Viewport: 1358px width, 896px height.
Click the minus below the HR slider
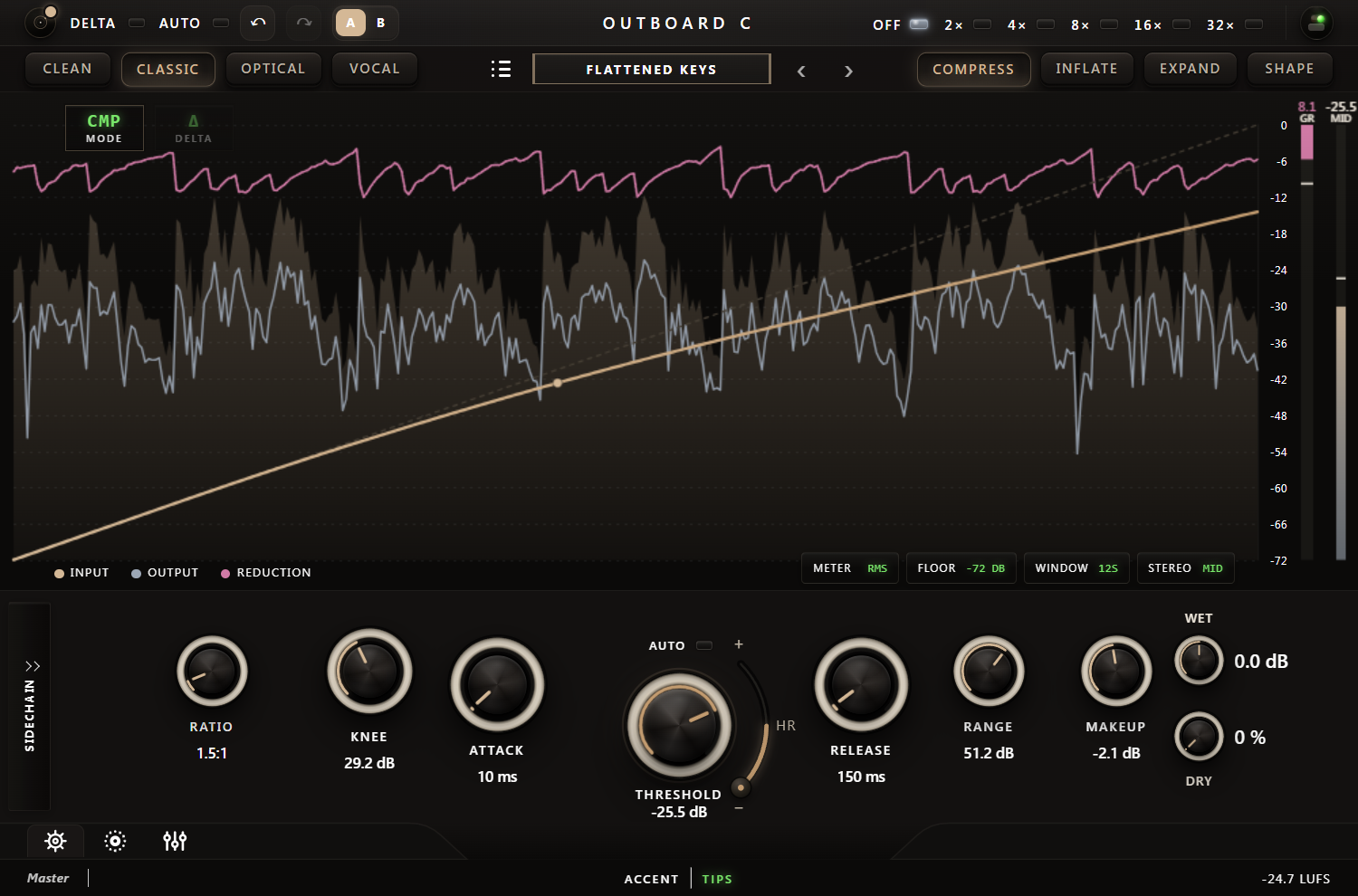739,807
